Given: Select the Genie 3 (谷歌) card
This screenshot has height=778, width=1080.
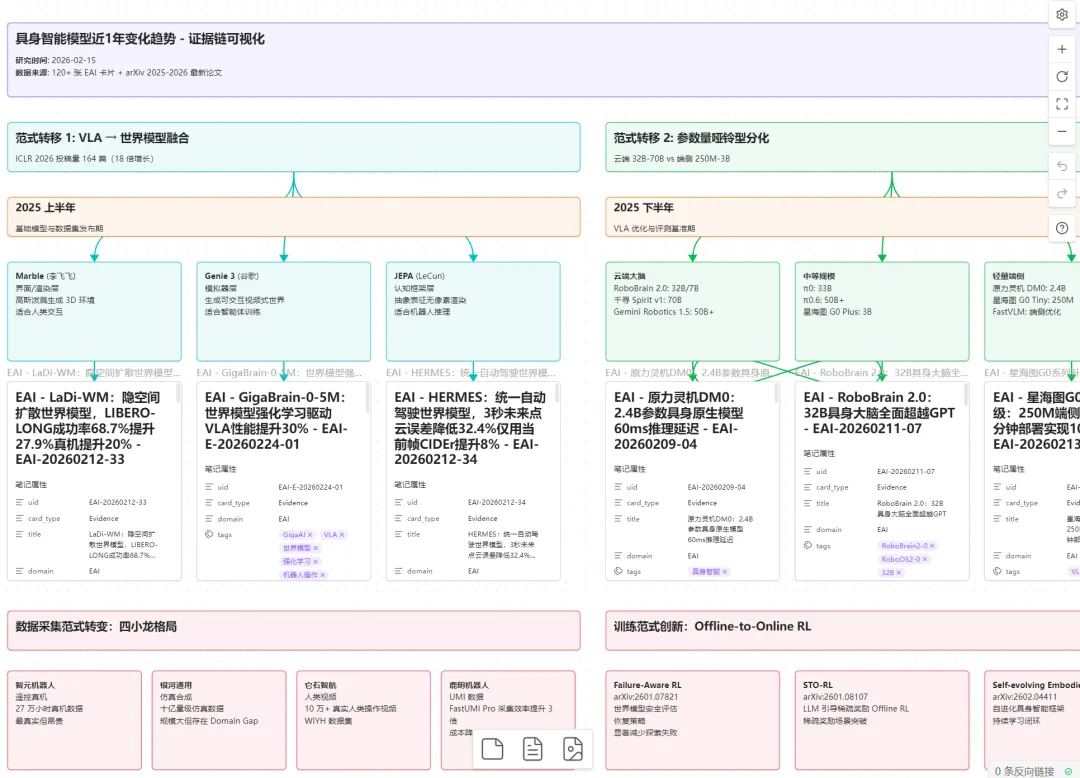Looking at the screenshot, I should [x=284, y=311].
